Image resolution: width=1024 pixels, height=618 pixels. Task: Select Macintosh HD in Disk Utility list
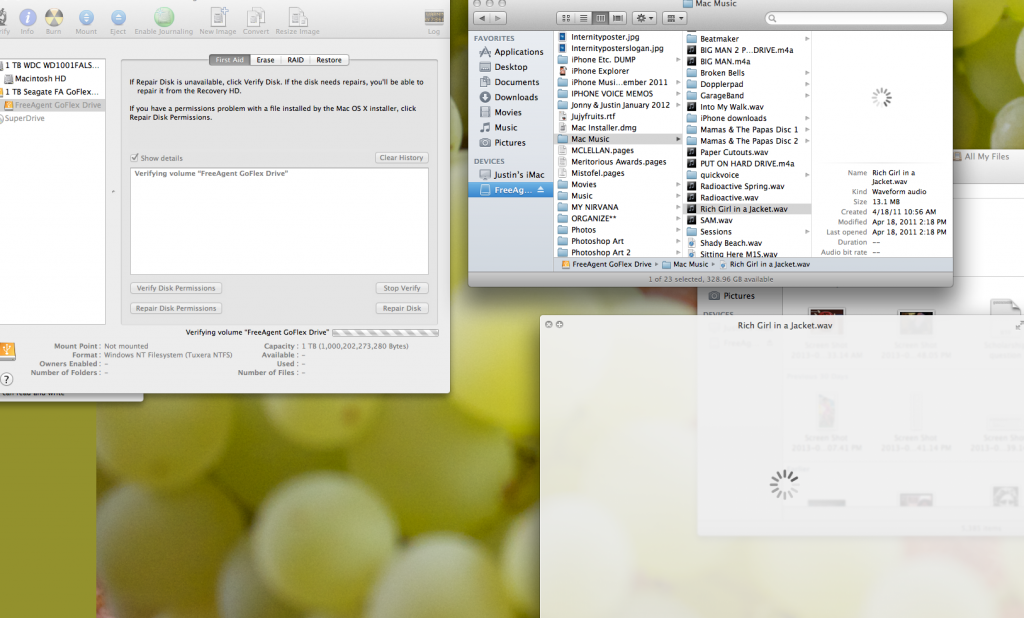(x=40, y=78)
